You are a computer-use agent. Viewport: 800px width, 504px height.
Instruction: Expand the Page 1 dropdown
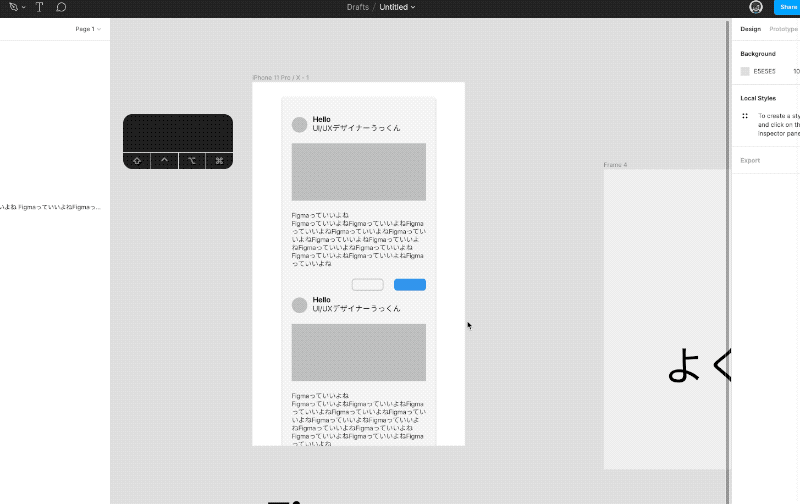click(88, 29)
